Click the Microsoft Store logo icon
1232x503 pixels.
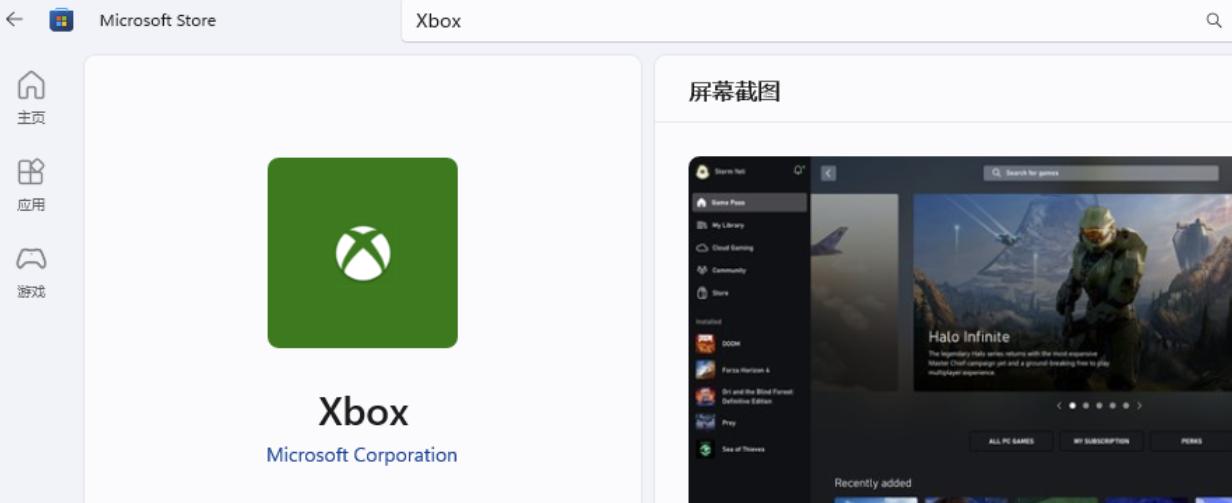tap(61, 19)
